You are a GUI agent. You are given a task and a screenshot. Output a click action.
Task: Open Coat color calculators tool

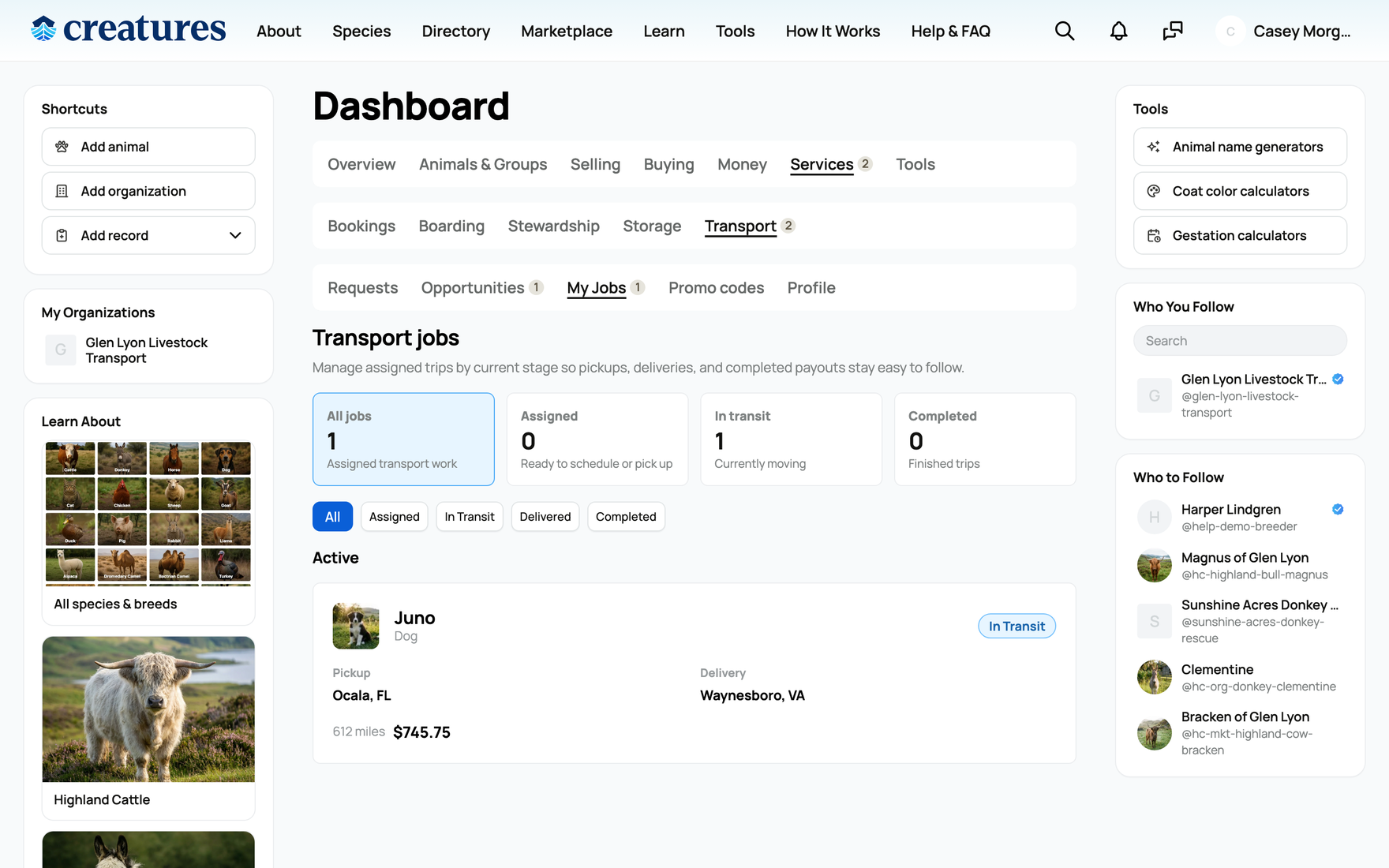click(x=1240, y=191)
